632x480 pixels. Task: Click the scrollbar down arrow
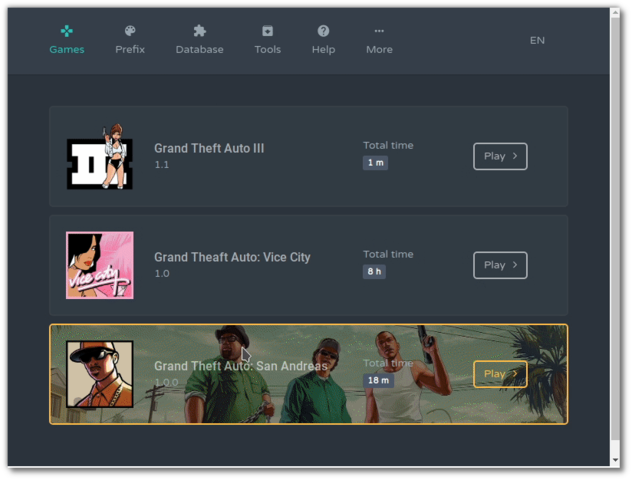point(615,460)
